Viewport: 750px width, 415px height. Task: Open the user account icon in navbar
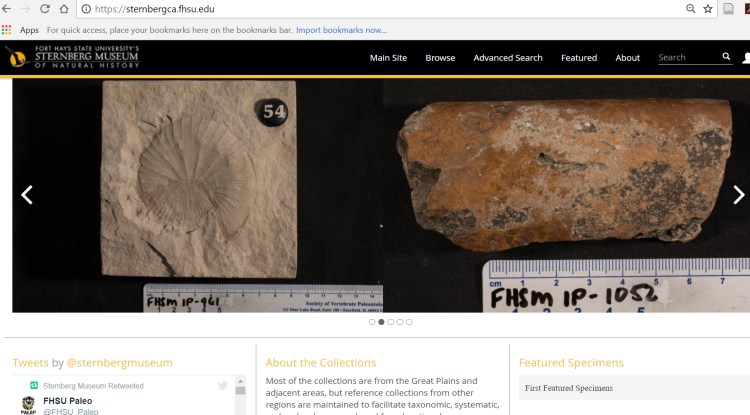pyautogui.click(x=746, y=58)
